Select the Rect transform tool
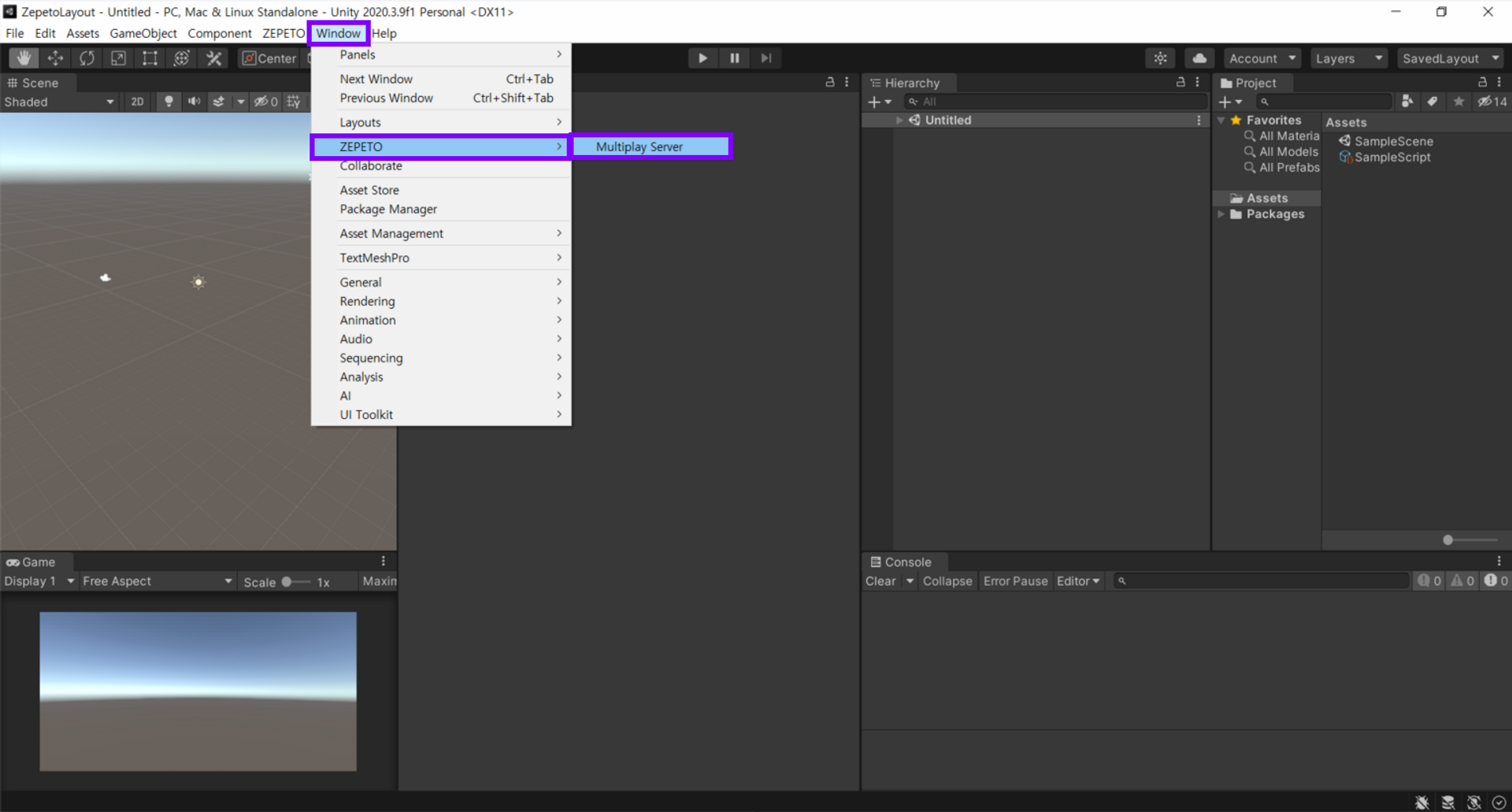The height and width of the screenshot is (812, 1512). [x=150, y=58]
